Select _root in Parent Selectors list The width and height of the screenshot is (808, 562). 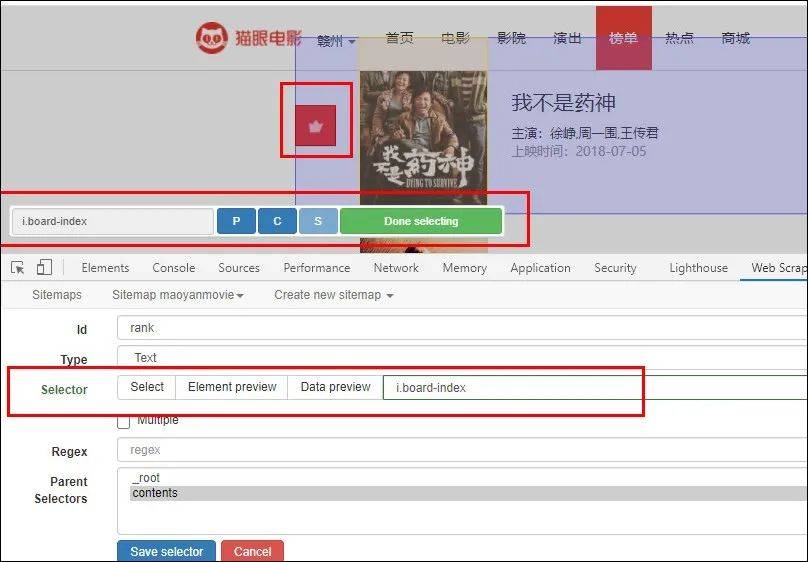pyautogui.click(x=146, y=478)
